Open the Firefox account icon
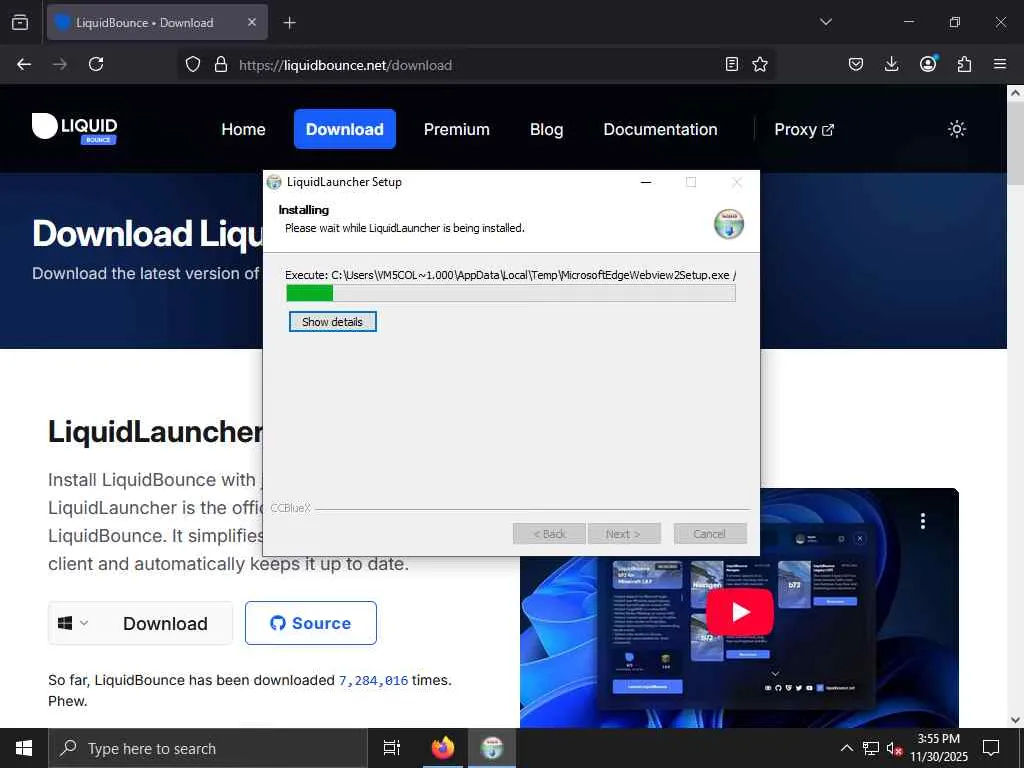The width and height of the screenshot is (1024, 768). [928, 64]
